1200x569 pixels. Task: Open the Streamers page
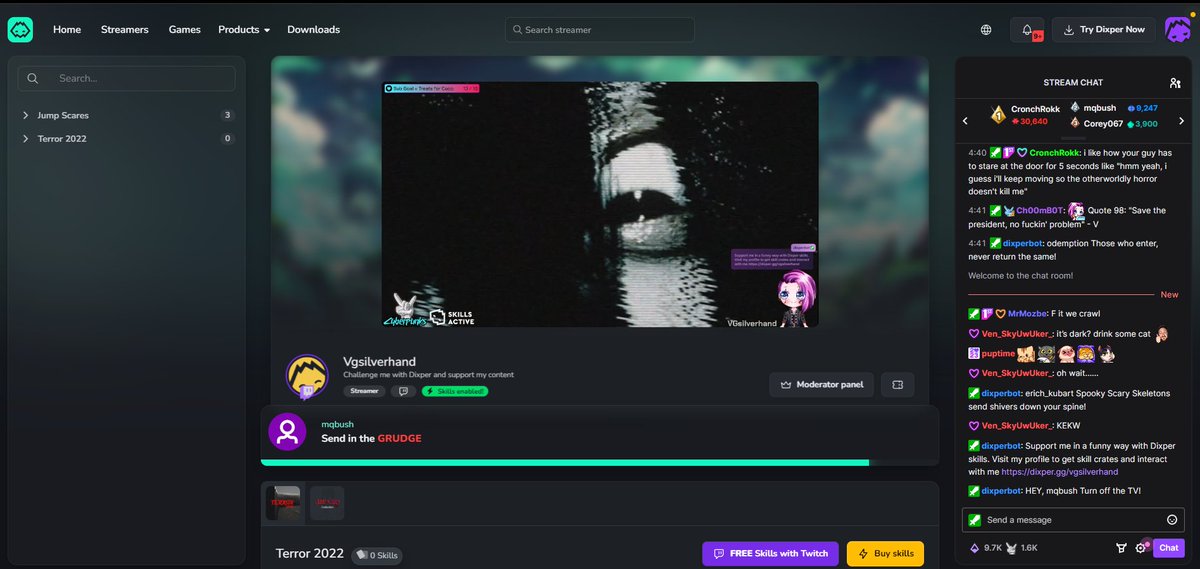tap(125, 30)
